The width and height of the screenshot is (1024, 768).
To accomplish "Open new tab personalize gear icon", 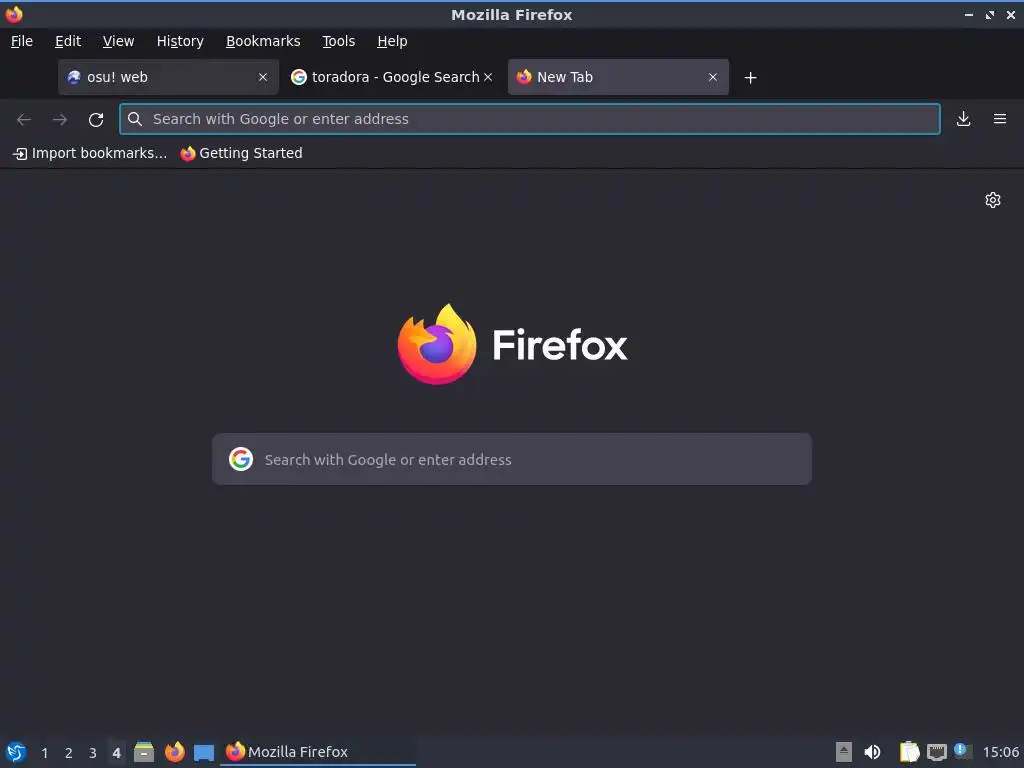I will point(993,200).
